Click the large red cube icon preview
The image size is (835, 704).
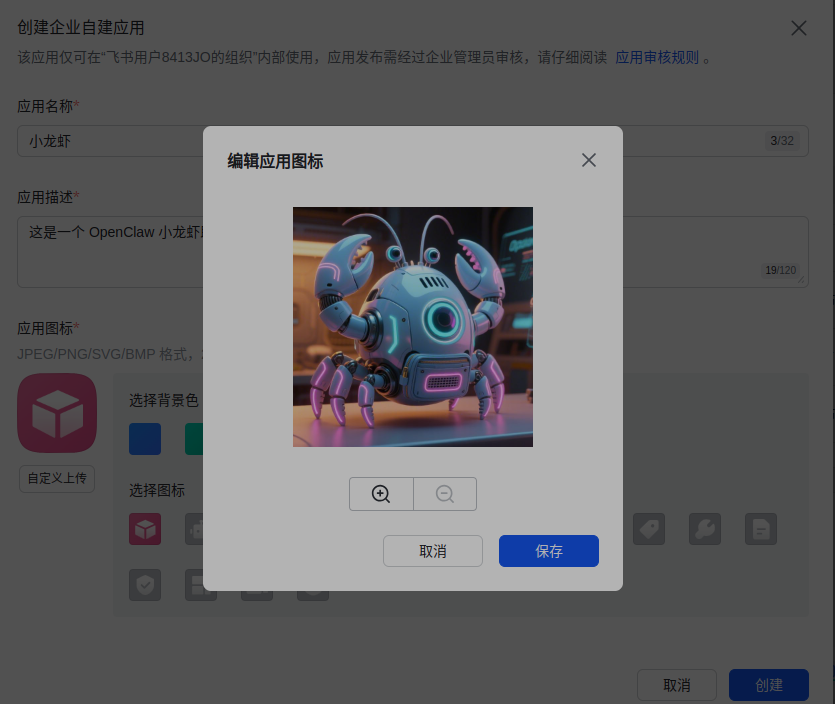(57, 413)
